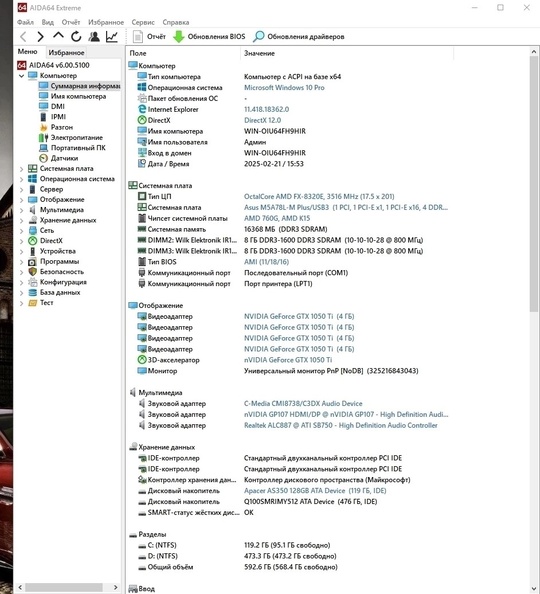Go up one level with the up arrow
This screenshot has height=594, width=540.
58,36
